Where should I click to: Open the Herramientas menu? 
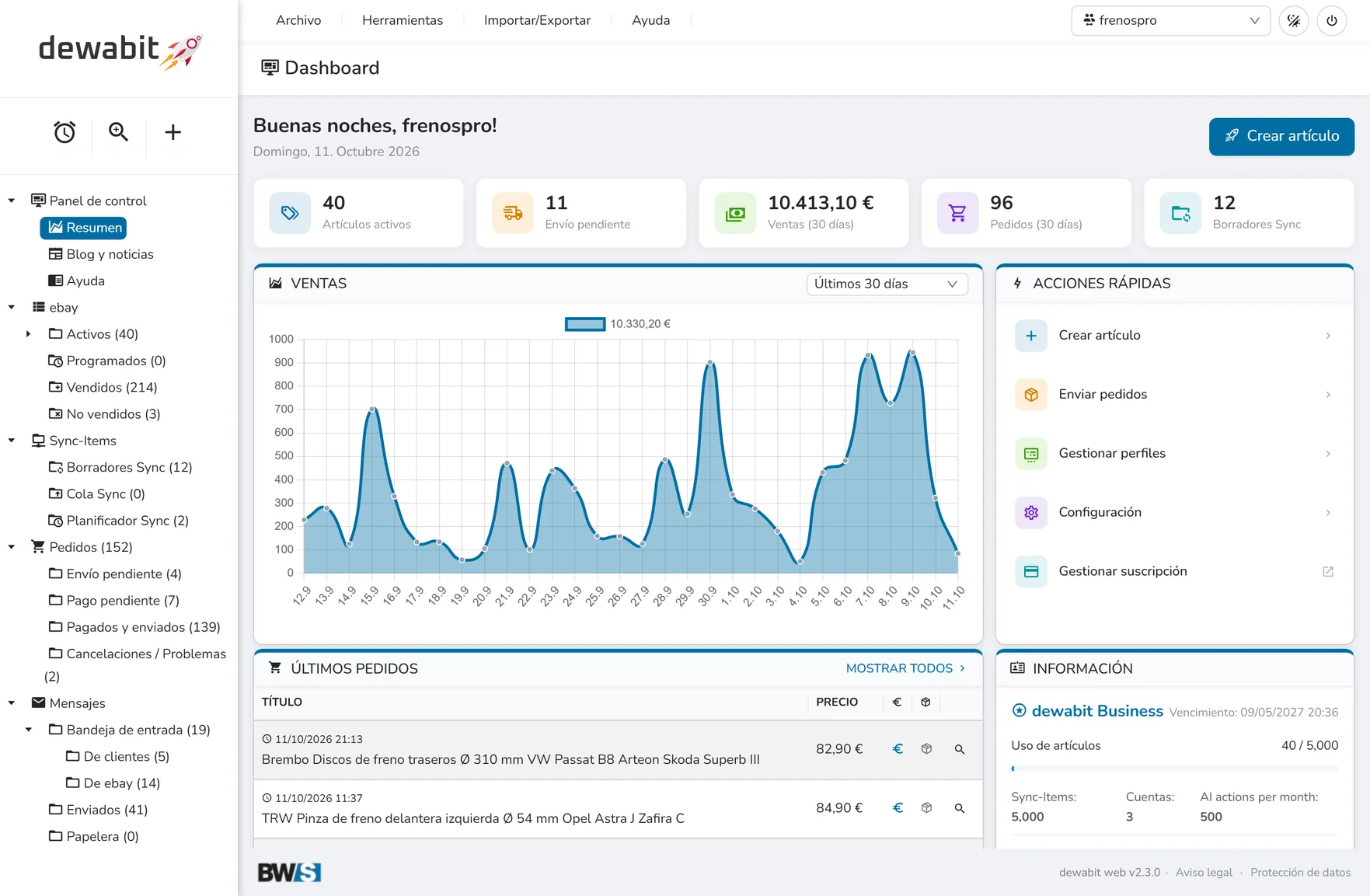pos(403,20)
